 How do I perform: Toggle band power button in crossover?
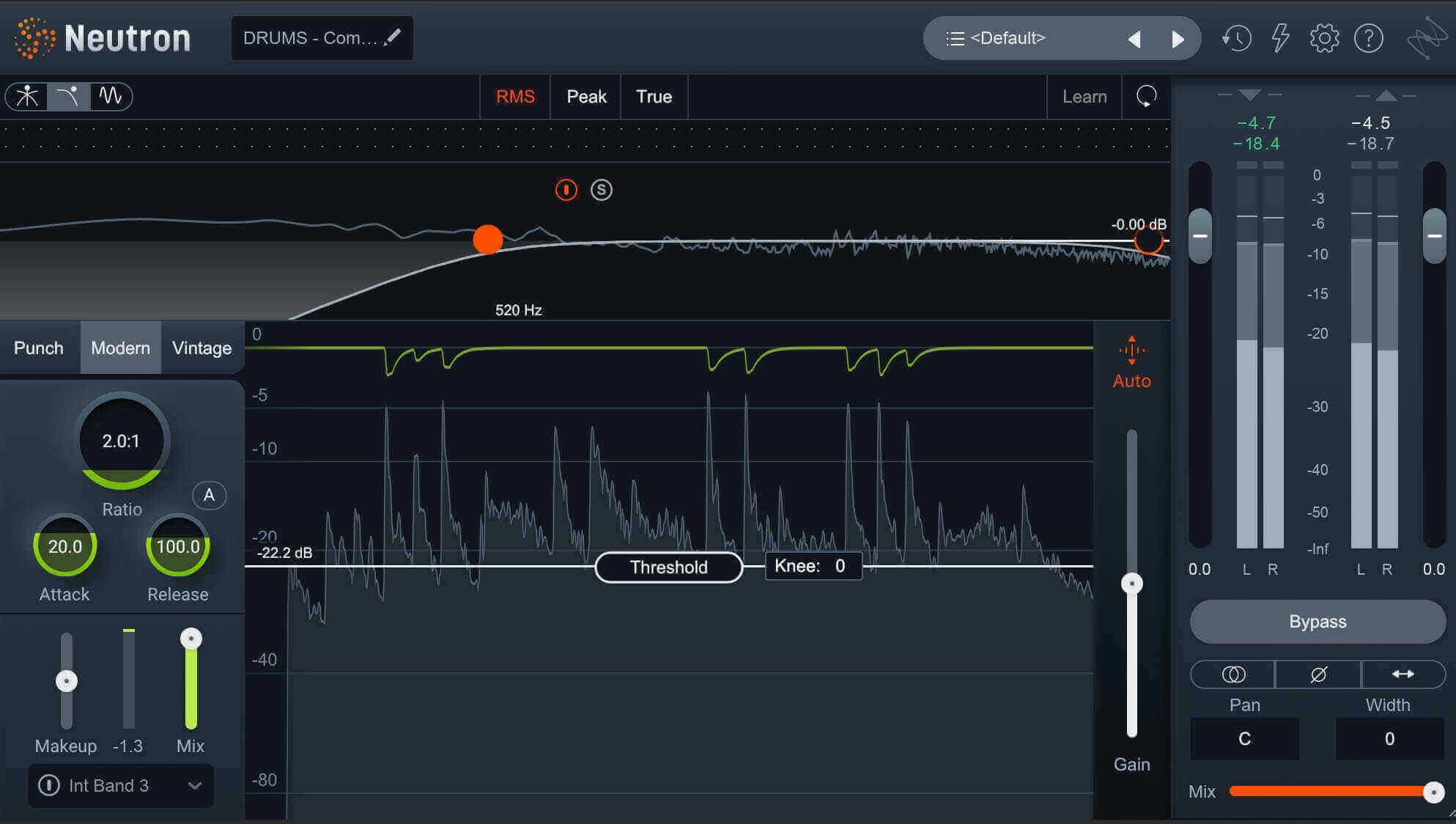(x=566, y=190)
